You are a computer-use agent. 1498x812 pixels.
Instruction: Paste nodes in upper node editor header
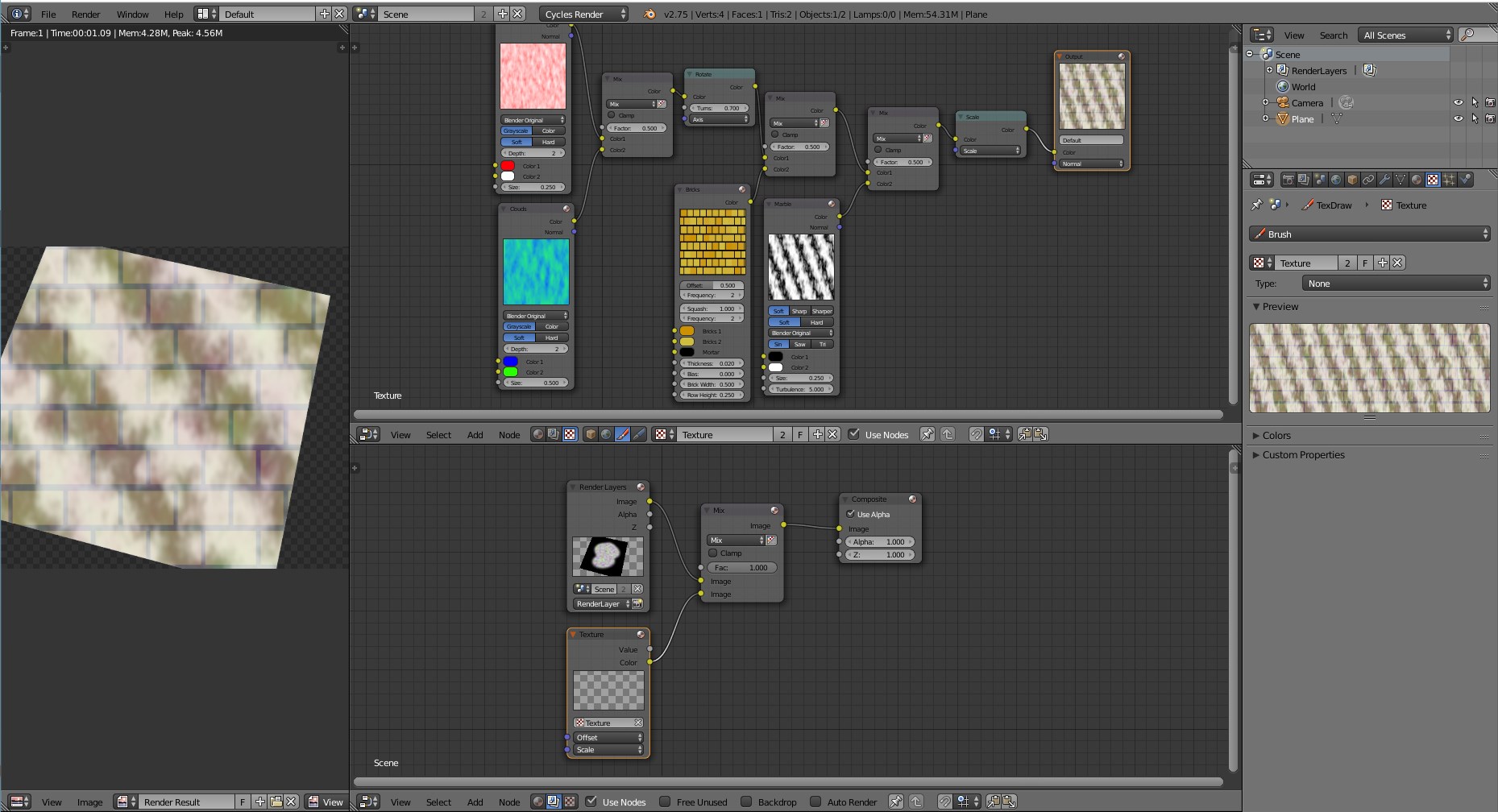1040,434
